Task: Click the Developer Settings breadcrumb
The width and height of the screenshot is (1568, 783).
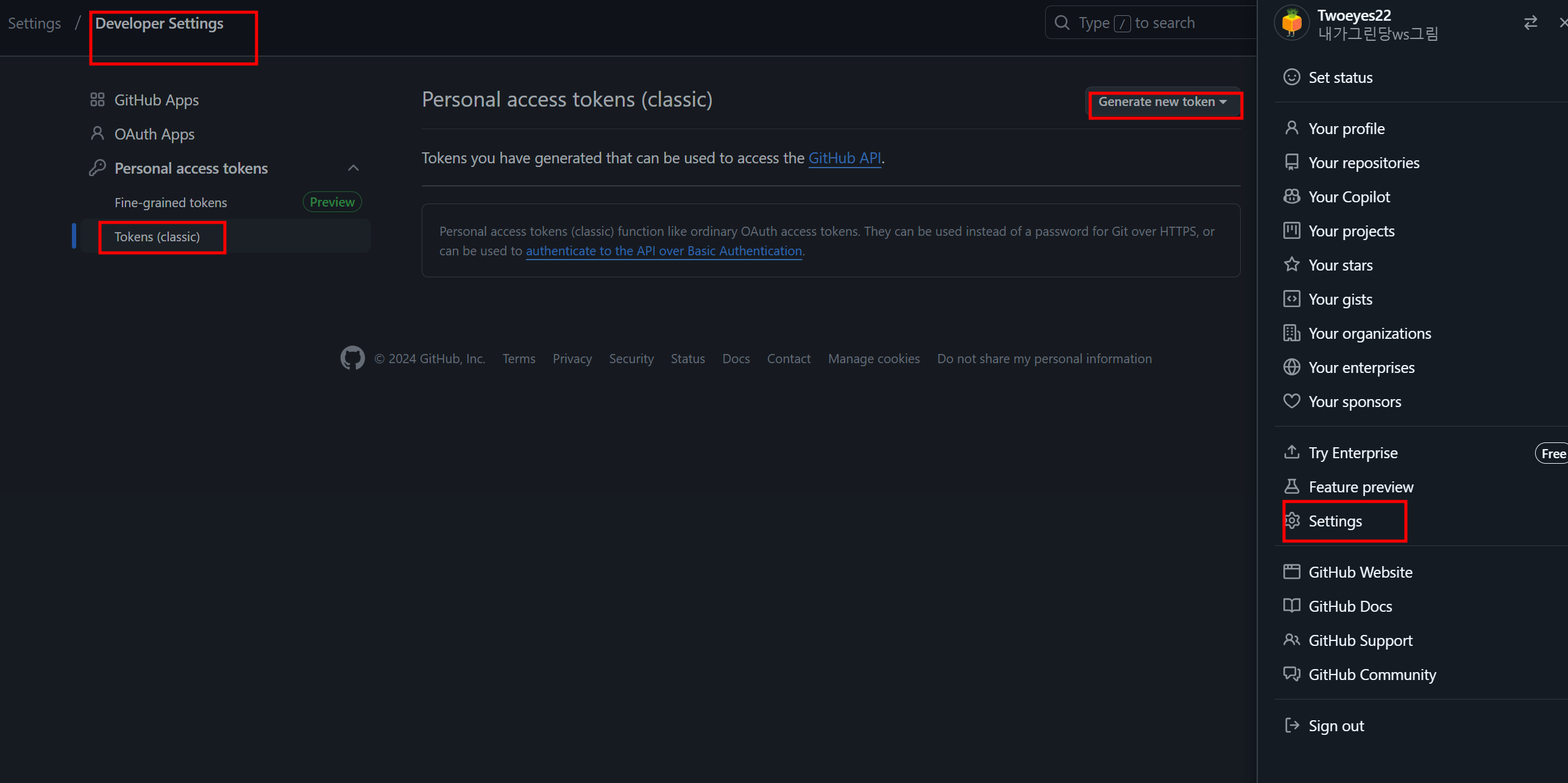Action: point(160,23)
